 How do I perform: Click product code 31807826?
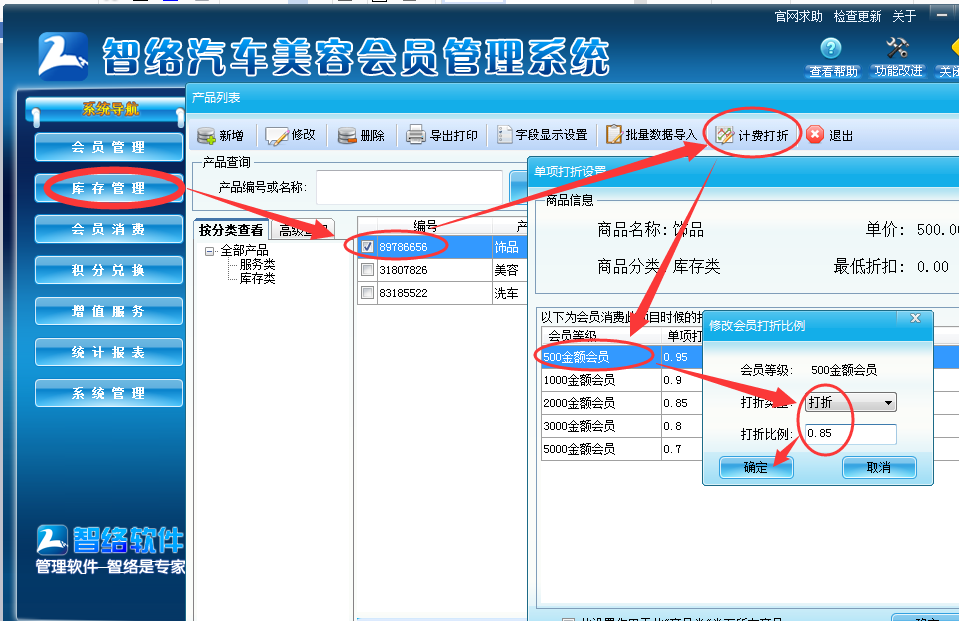[403, 270]
